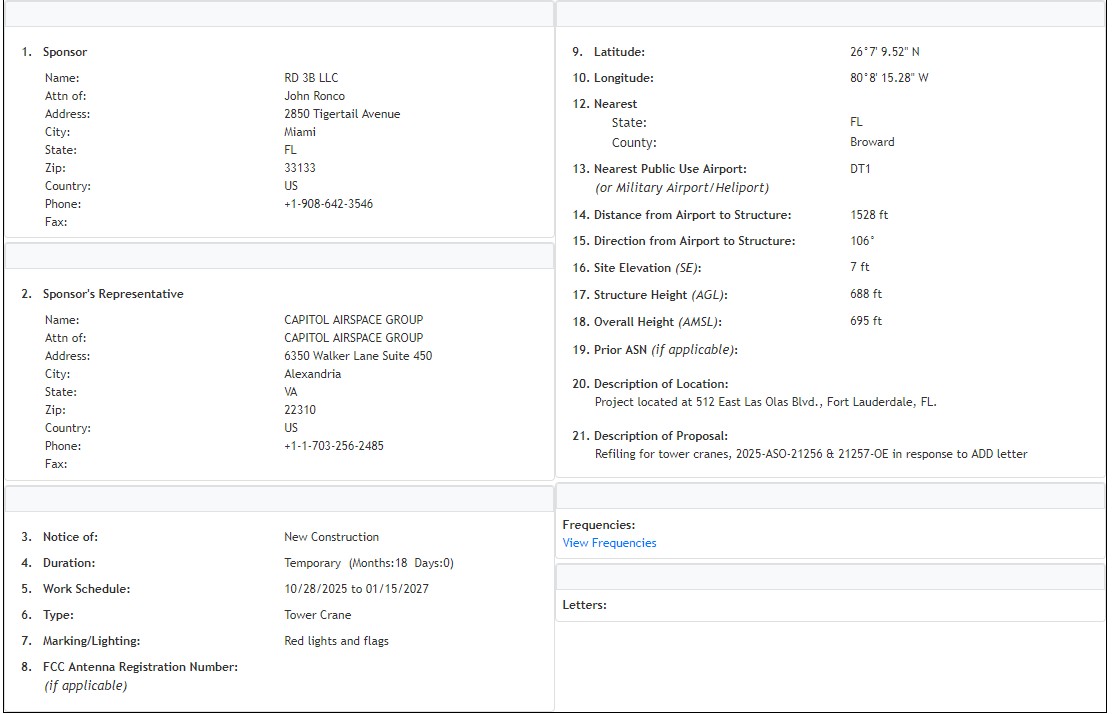Click the Overall Height value 695 ft
The width and height of the screenshot is (1112, 714).
click(x=865, y=322)
